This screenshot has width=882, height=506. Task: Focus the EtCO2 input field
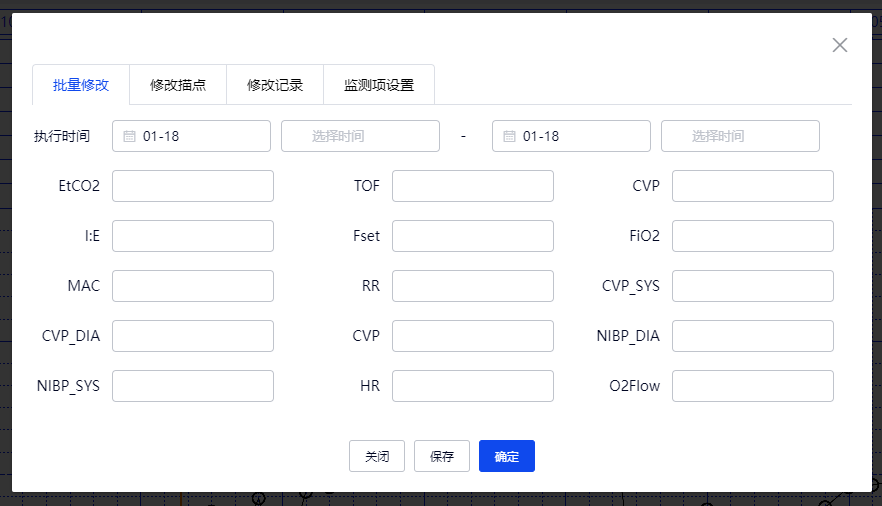tap(193, 186)
